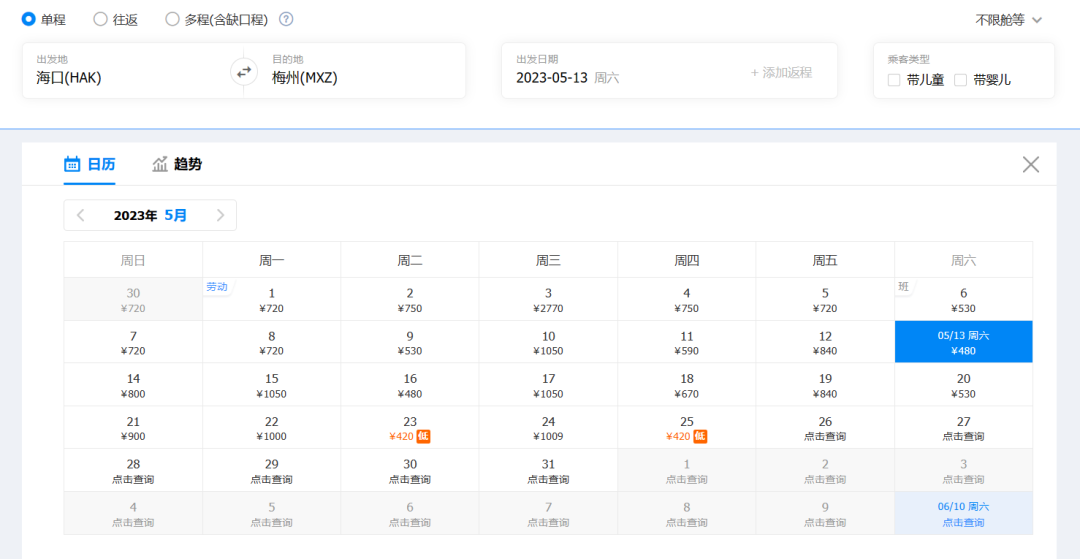Select May 5 priced ¥720
Image resolution: width=1080 pixels, height=559 pixels.
[x=825, y=299]
